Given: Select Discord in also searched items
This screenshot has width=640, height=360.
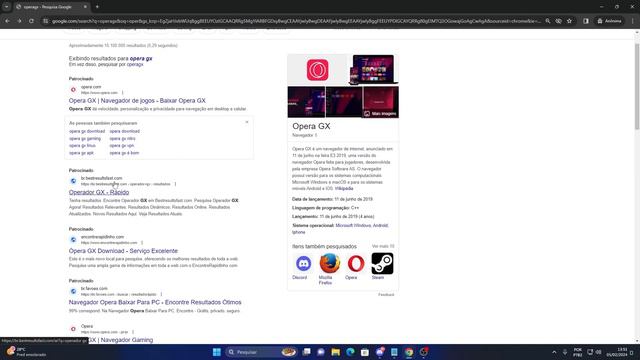Looking at the screenshot, I should 303,266.
